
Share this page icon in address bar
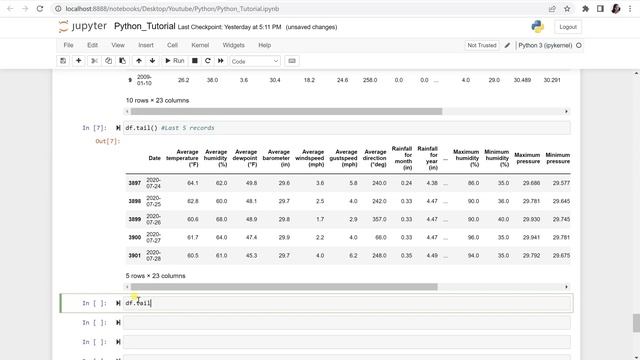pos(552,9)
